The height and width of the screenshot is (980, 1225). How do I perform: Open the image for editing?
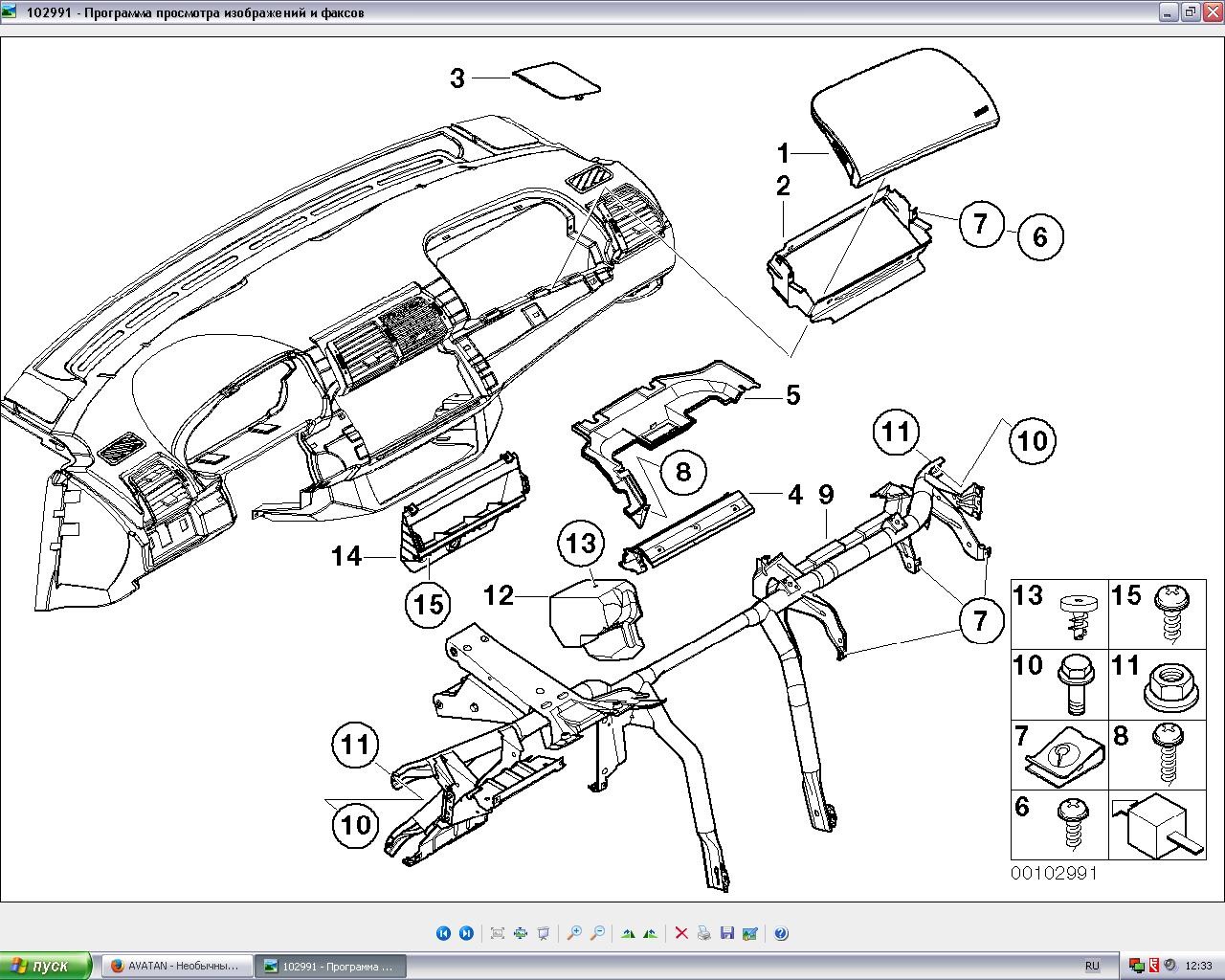750,933
